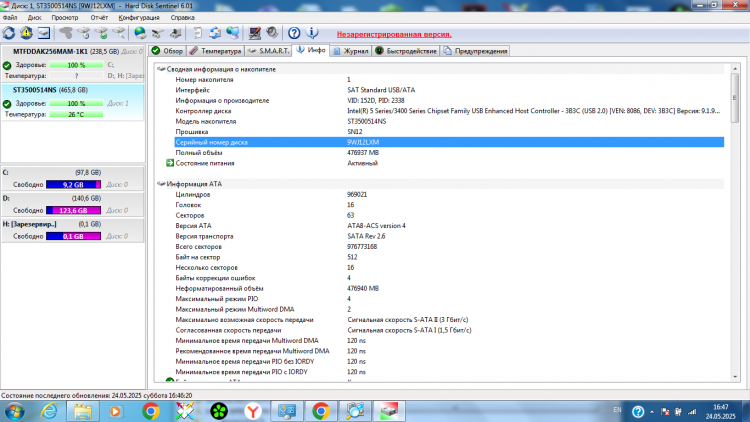Click the disk with magnifier toolbar icon

click(x=119, y=33)
